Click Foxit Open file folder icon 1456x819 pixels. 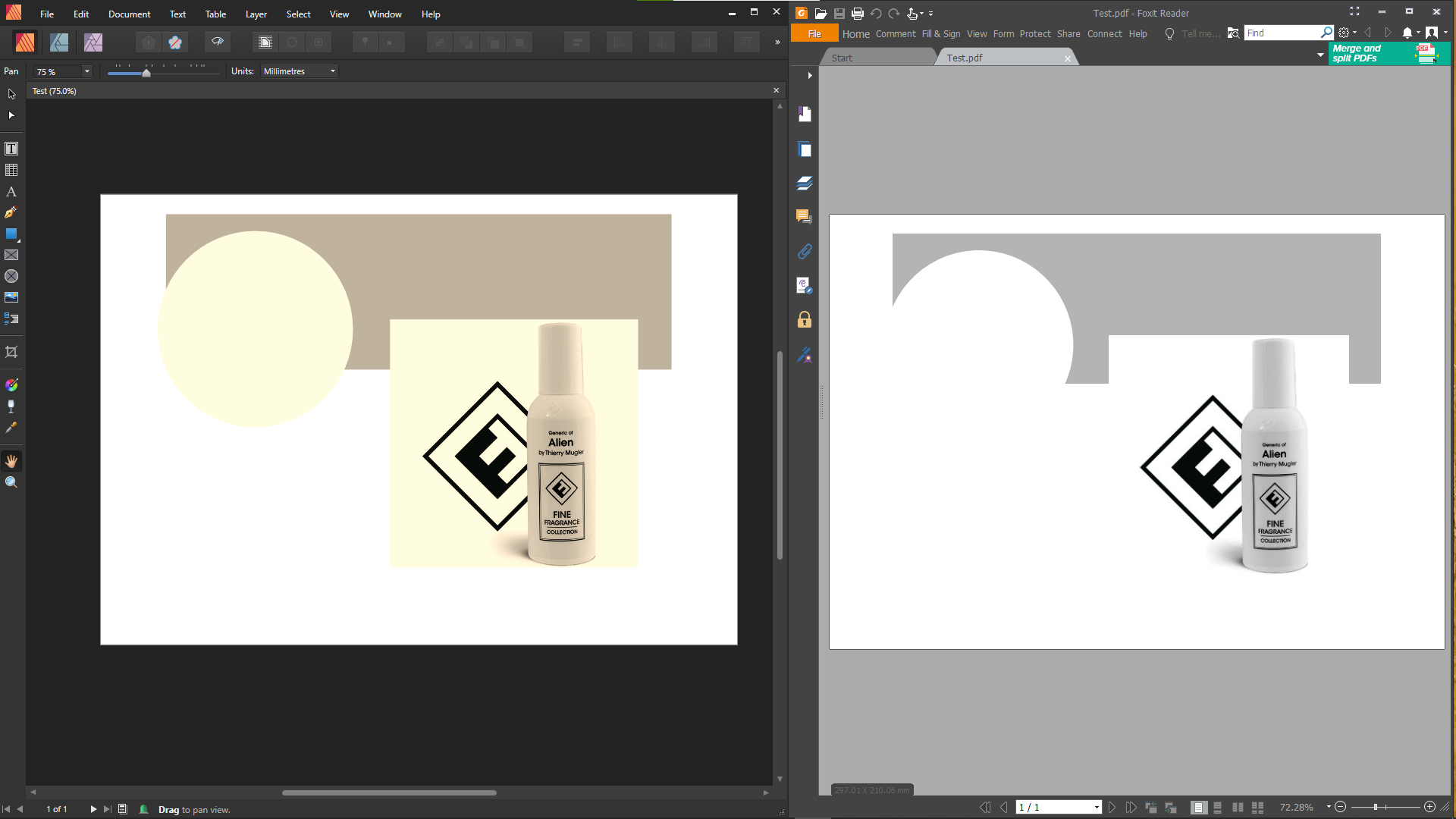(x=821, y=13)
